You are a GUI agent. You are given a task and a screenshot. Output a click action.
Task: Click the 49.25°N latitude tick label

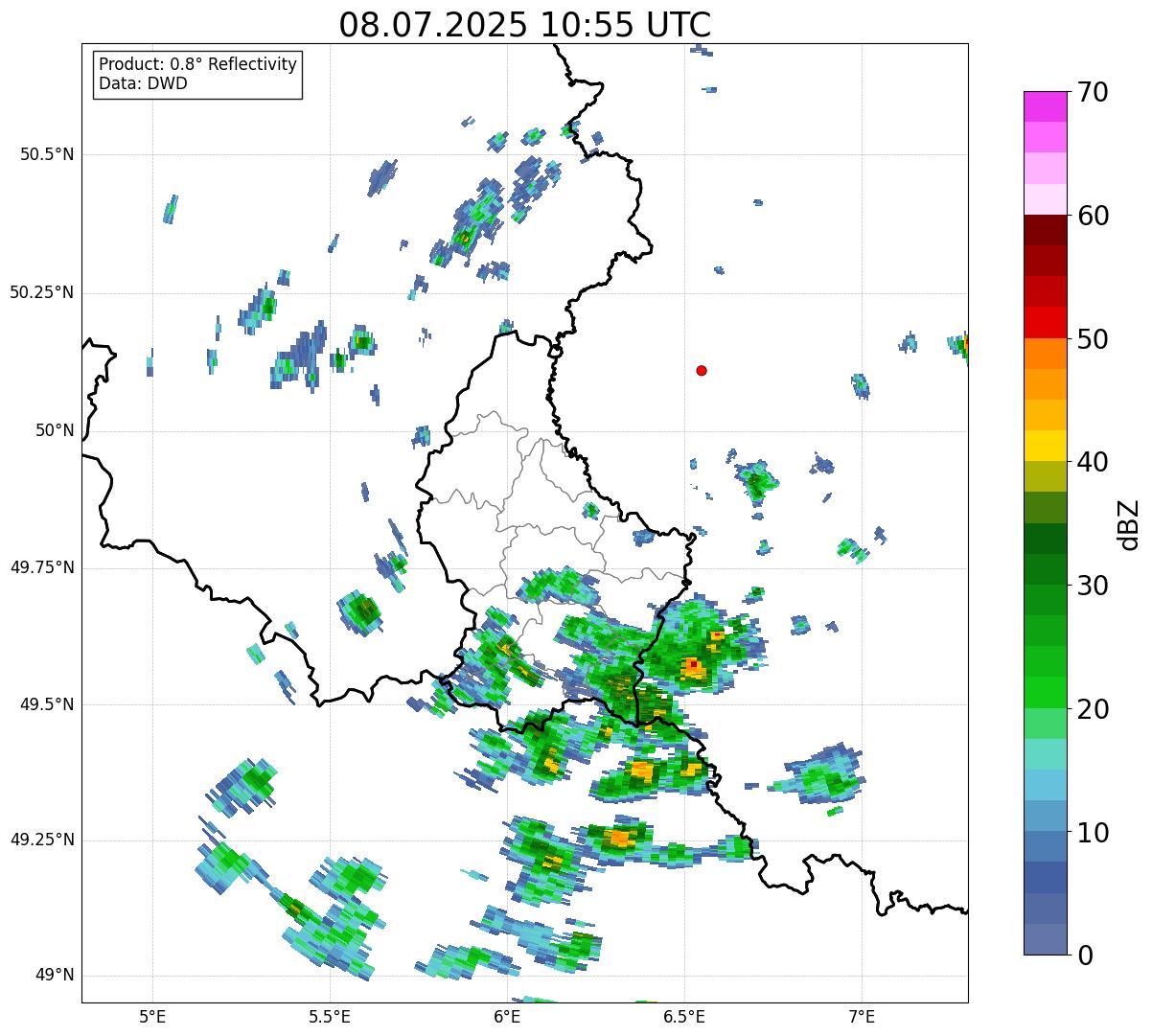coord(42,840)
